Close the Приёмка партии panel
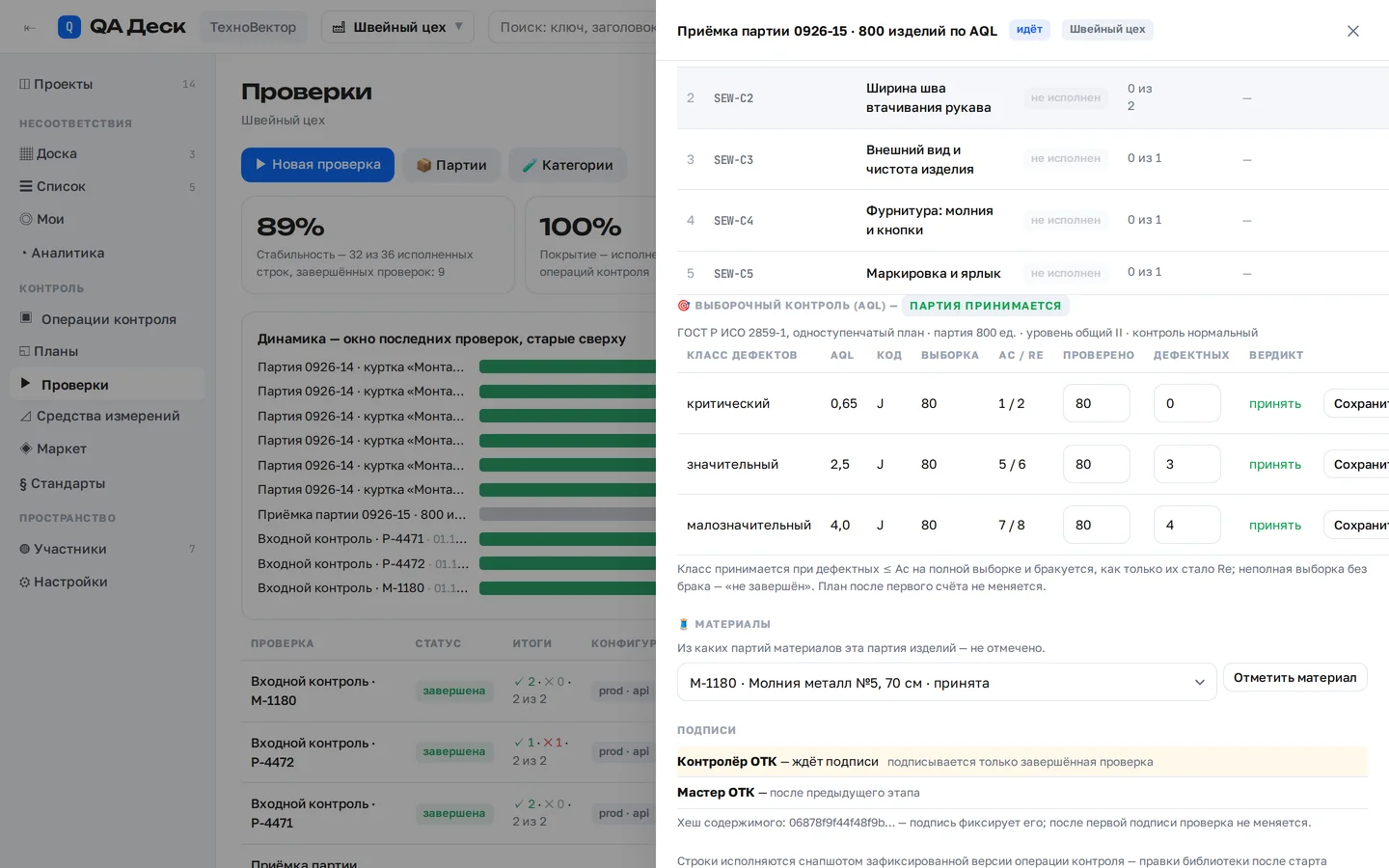The width and height of the screenshot is (1389, 868). coord(1353,31)
